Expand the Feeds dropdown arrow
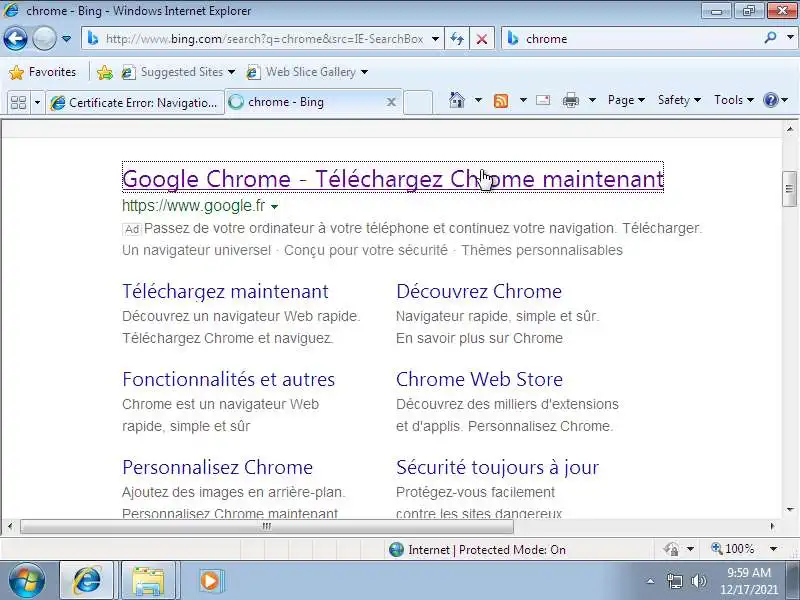This screenshot has height=600, width=800. pyautogui.click(x=523, y=100)
